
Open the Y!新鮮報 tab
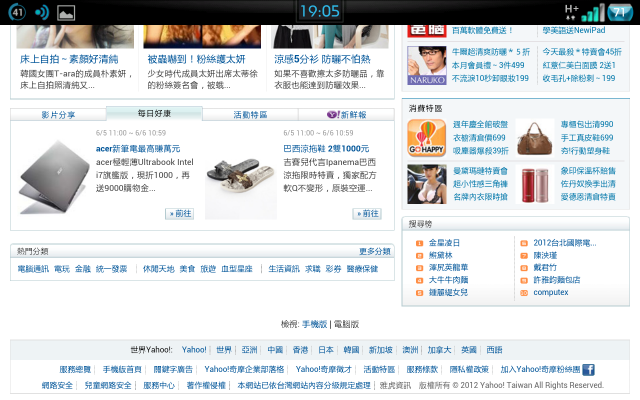click(x=347, y=115)
